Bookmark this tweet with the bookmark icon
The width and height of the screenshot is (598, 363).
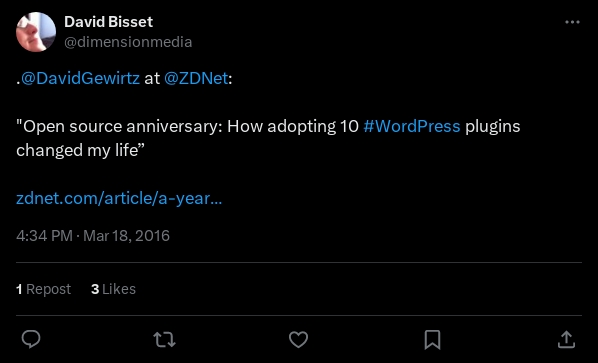pos(432,339)
